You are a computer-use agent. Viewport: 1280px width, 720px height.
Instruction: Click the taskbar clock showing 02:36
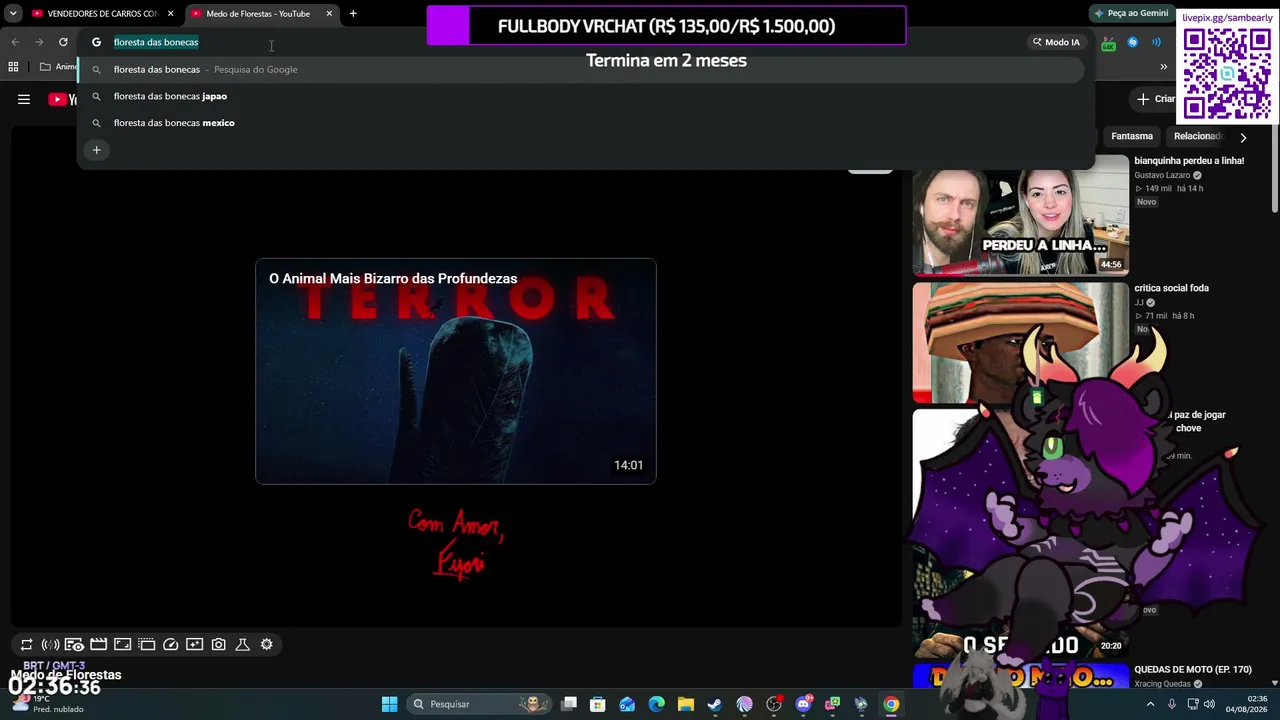(x=1246, y=704)
